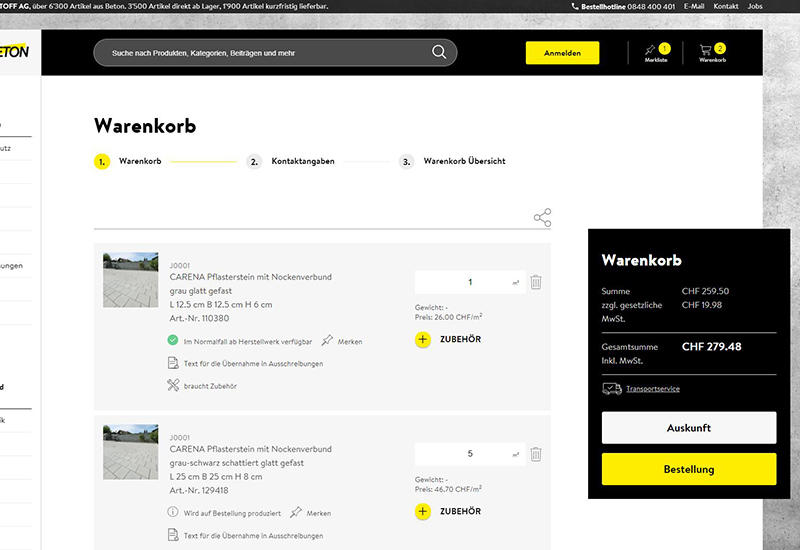Open the Transportservice link
This screenshot has height=550, width=800.
(x=653, y=389)
